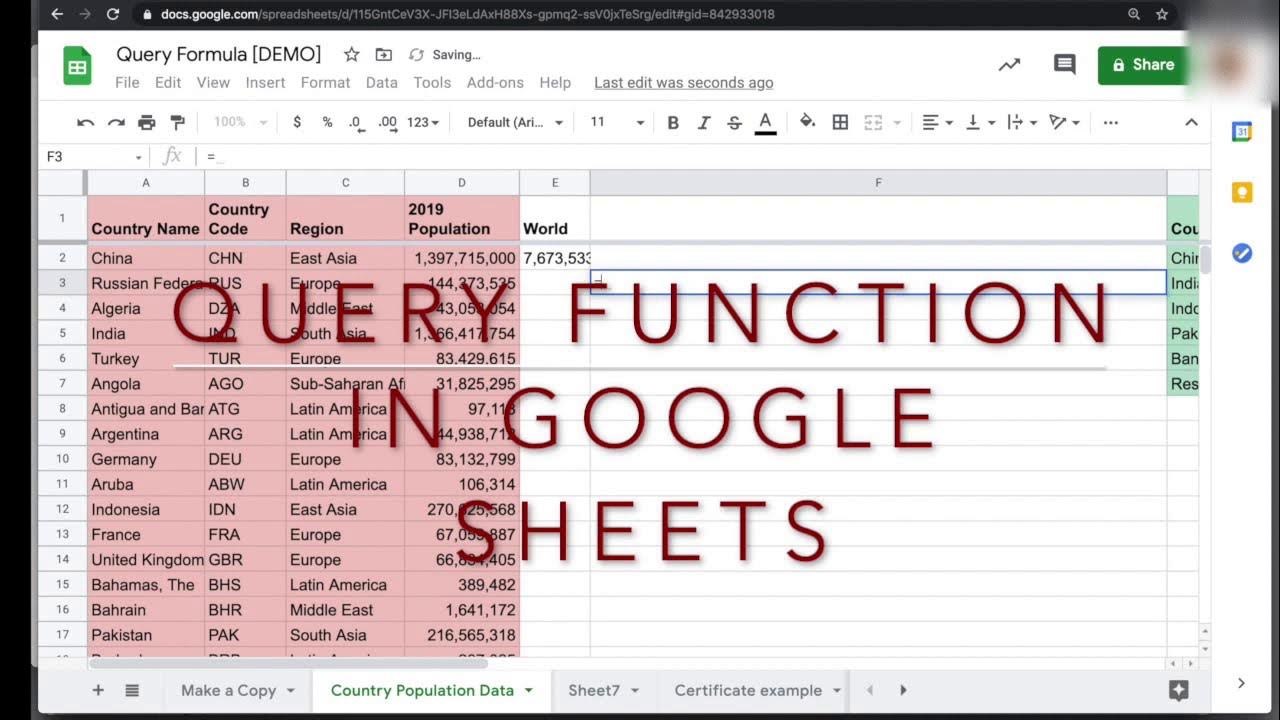
Task: Open the Add-ons menu
Action: [x=495, y=83]
